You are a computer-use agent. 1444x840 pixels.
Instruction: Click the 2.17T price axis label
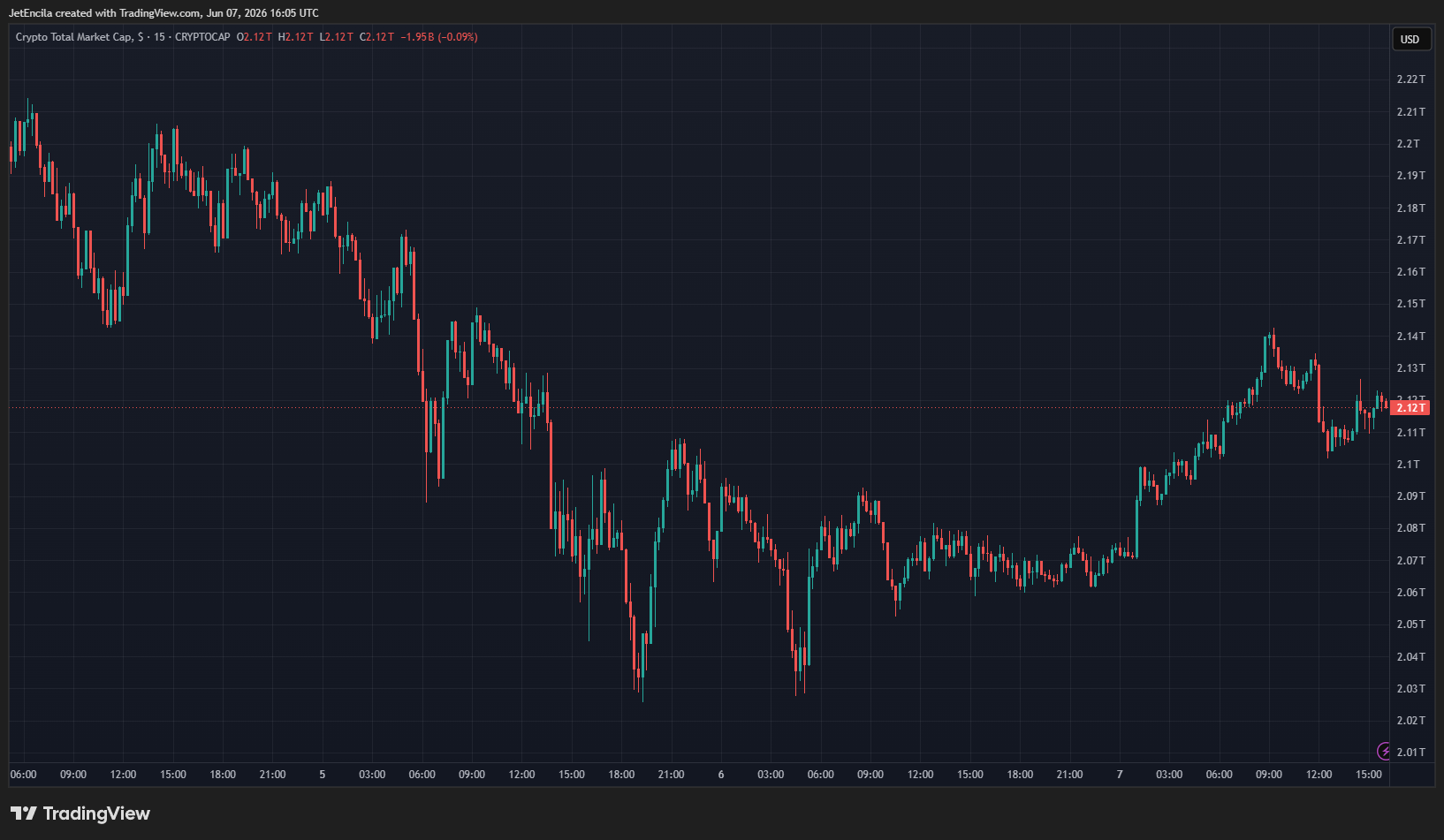1410,240
